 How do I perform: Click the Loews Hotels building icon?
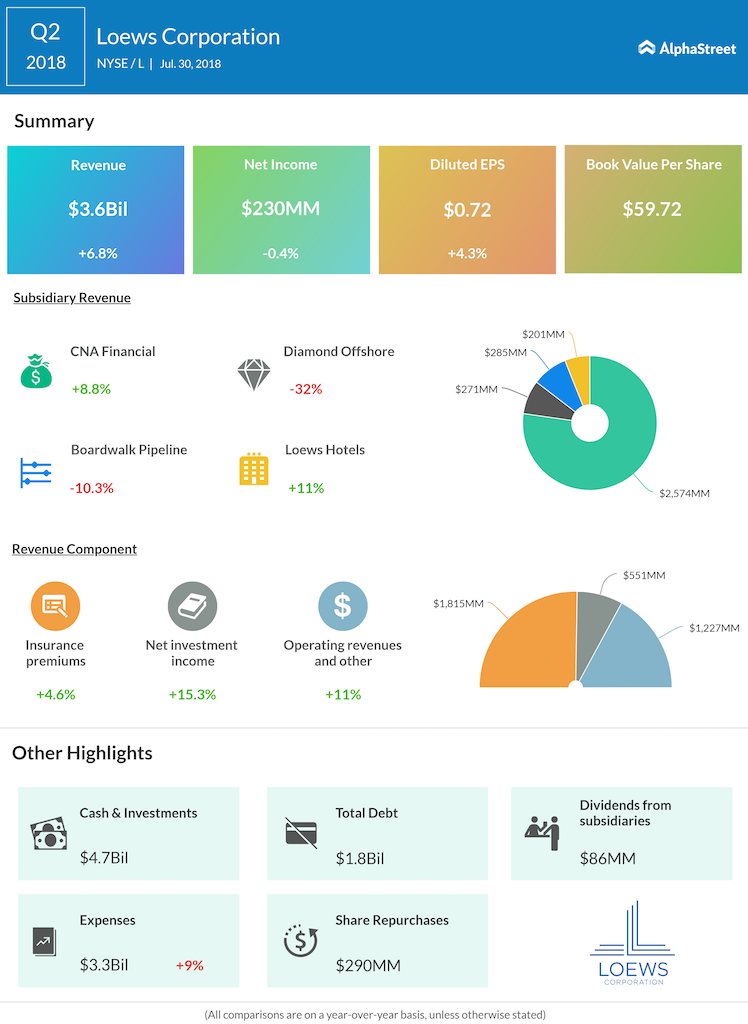254,469
